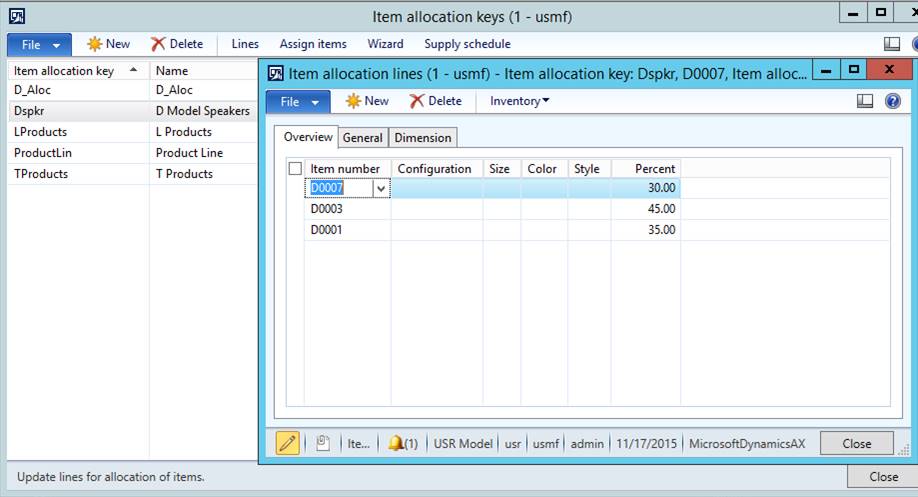Click view layout icon in allocation lines toolbar

point(866,101)
